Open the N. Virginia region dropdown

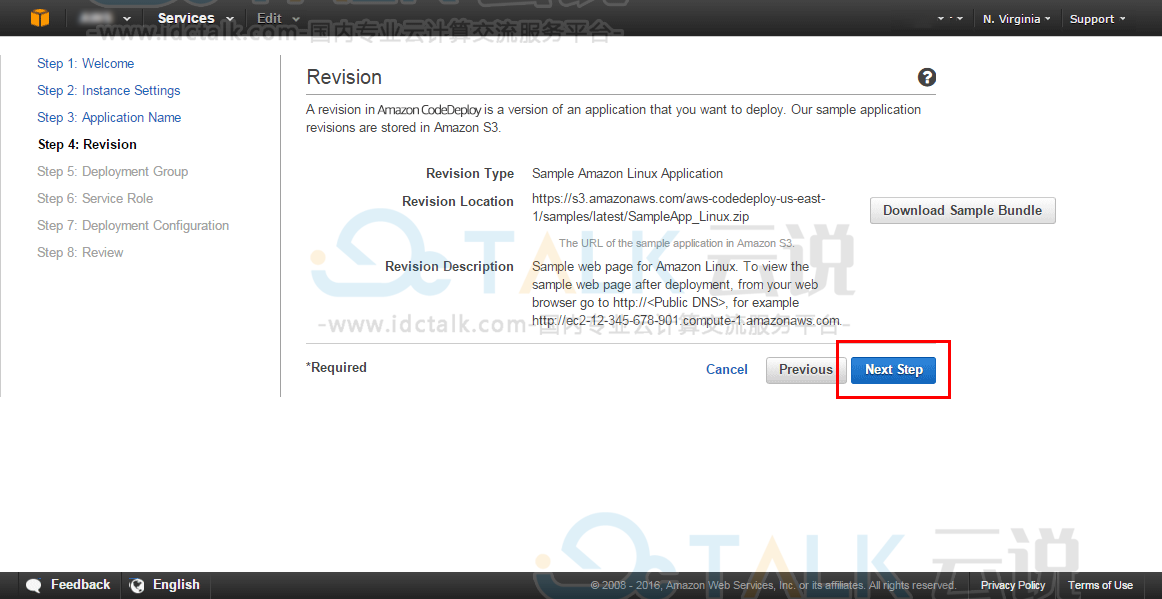[x=1016, y=19]
